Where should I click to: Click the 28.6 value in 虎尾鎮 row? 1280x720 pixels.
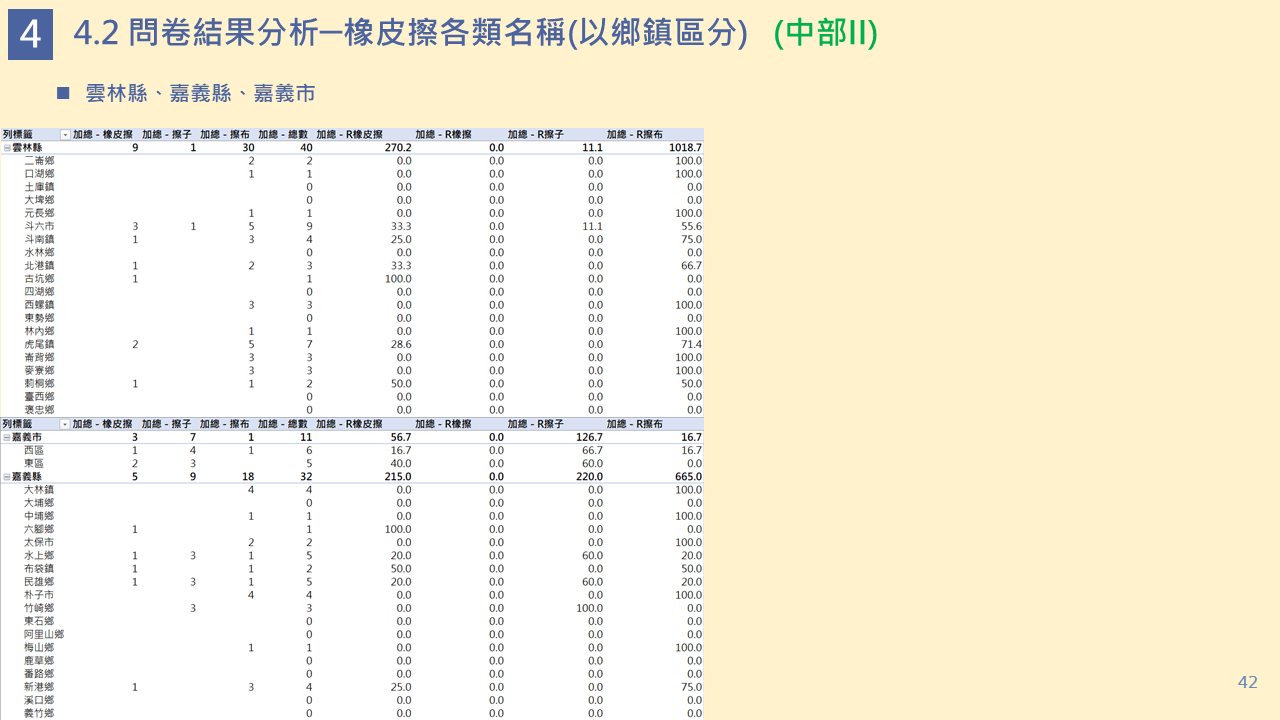point(401,344)
